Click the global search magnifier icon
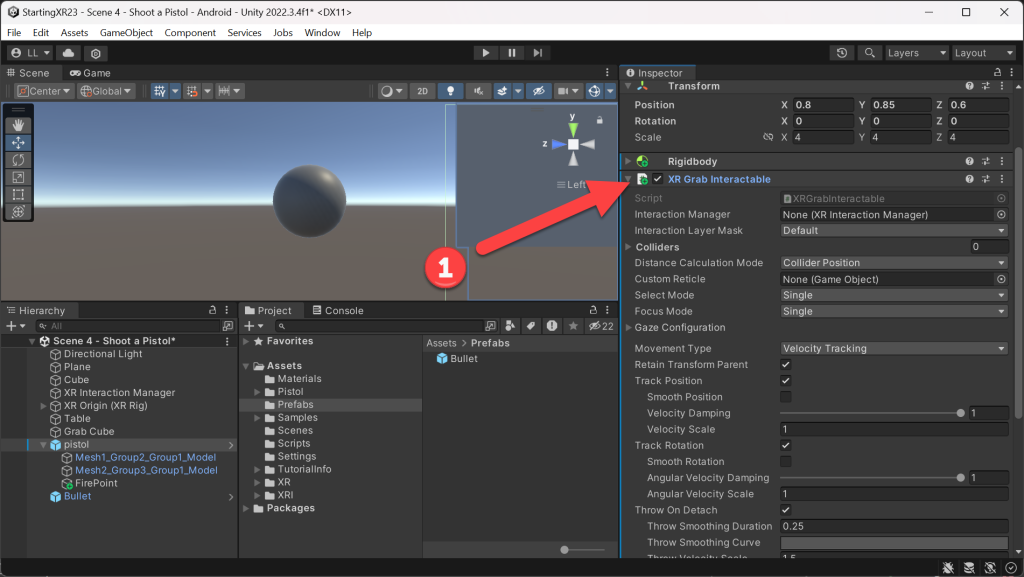Screen dimensions: 1024x577 869,53
